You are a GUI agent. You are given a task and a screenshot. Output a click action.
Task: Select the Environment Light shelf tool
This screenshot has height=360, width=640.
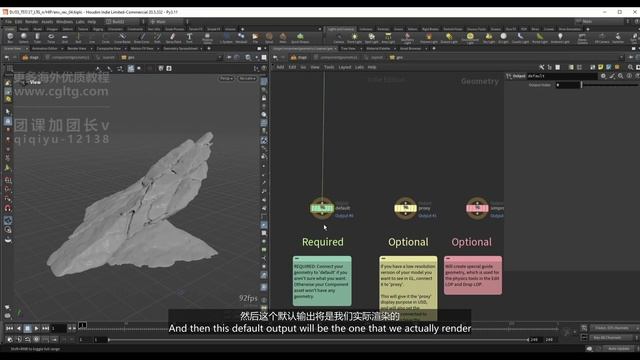pos(470,38)
